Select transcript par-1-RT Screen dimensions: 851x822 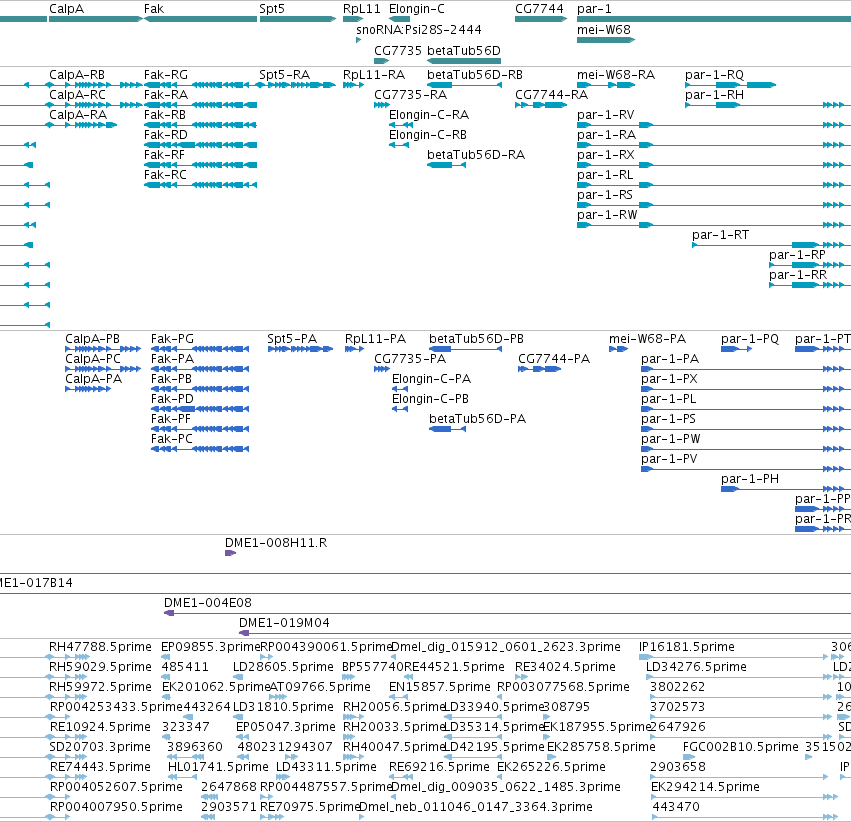pyautogui.click(x=771, y=245)
